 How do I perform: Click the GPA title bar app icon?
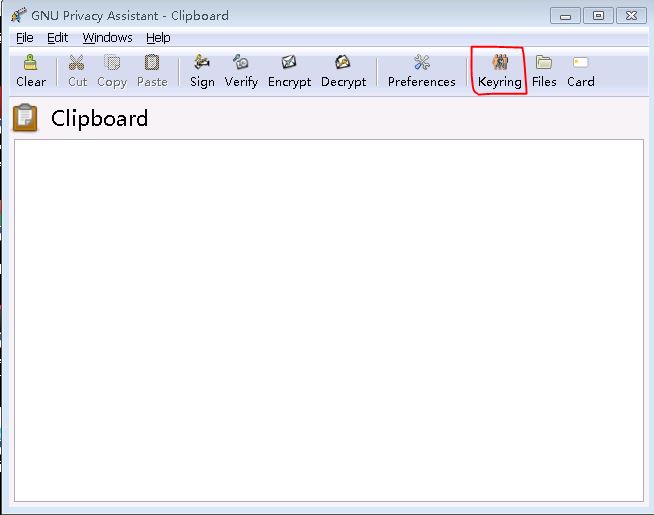[18, 15]
